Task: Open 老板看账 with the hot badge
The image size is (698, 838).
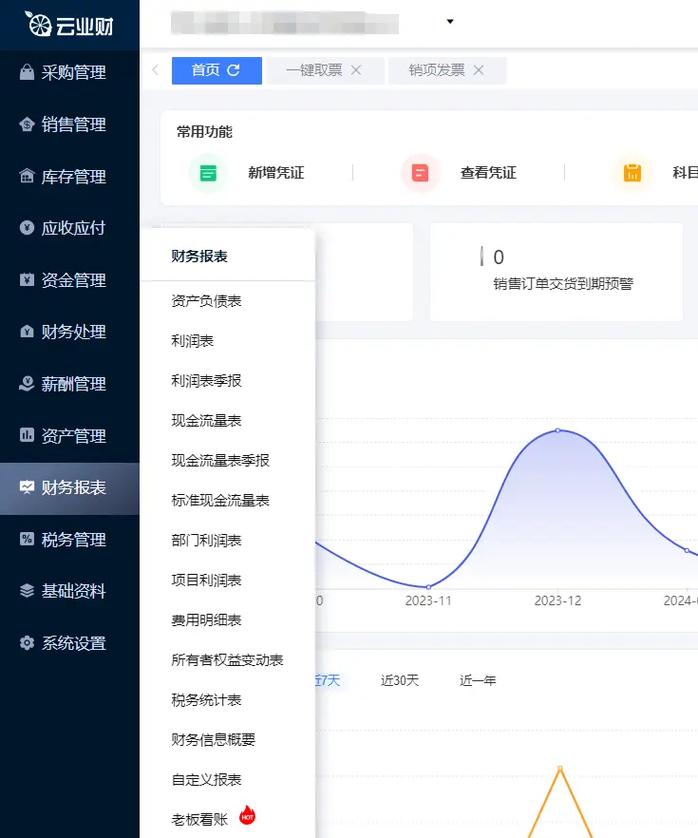Action: click(x=200, y=819)
